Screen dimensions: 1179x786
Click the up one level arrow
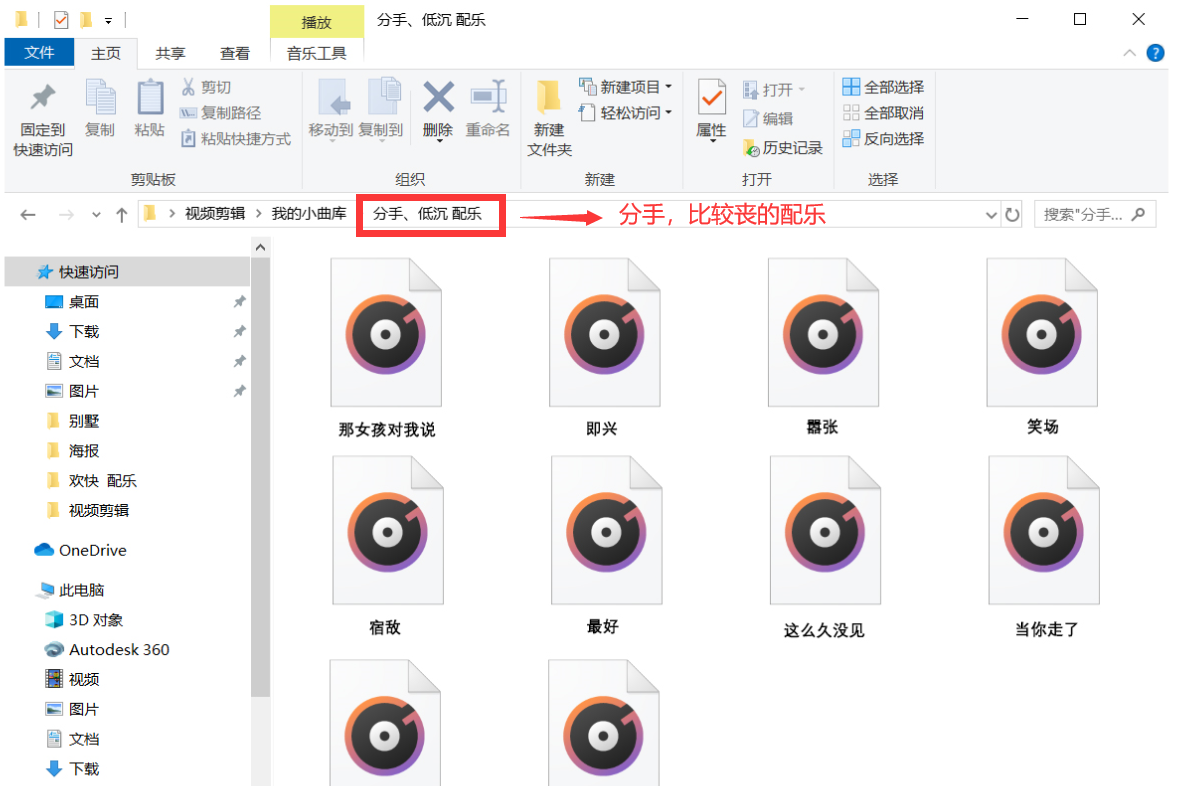[122, 215]
